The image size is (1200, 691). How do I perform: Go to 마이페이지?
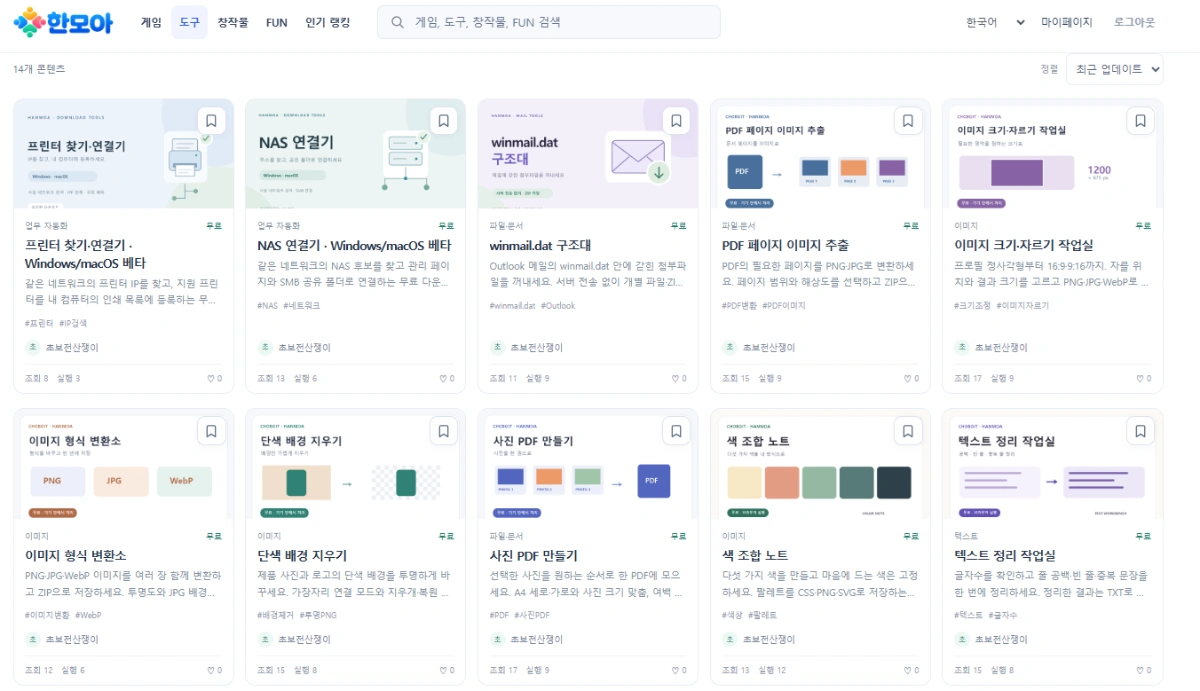(1067, 22)
